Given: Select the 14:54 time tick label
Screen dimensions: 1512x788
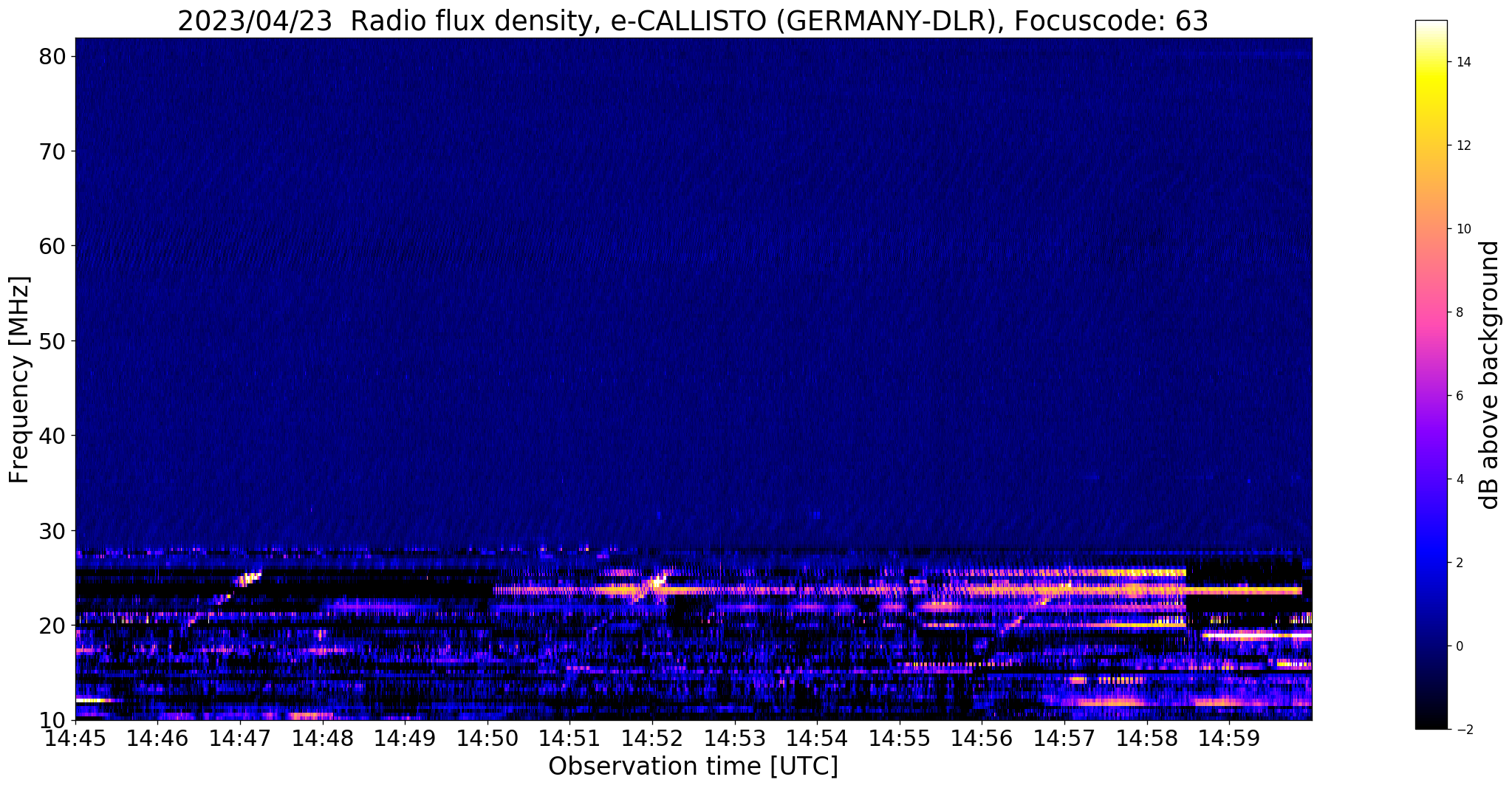Looking at the screenshot, I should point(817,739).
